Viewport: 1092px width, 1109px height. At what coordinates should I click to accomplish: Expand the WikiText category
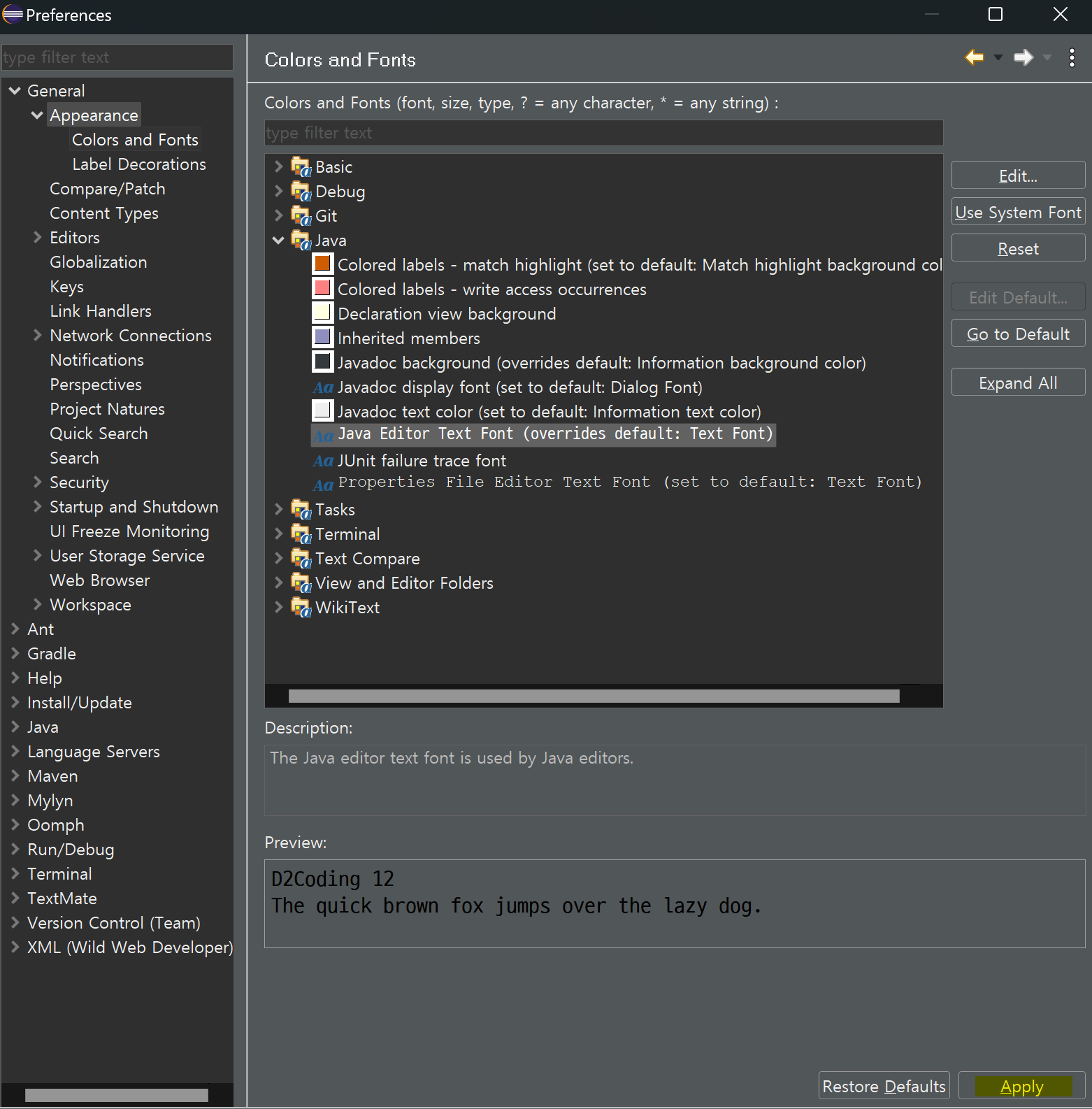(x=278, y=607)
